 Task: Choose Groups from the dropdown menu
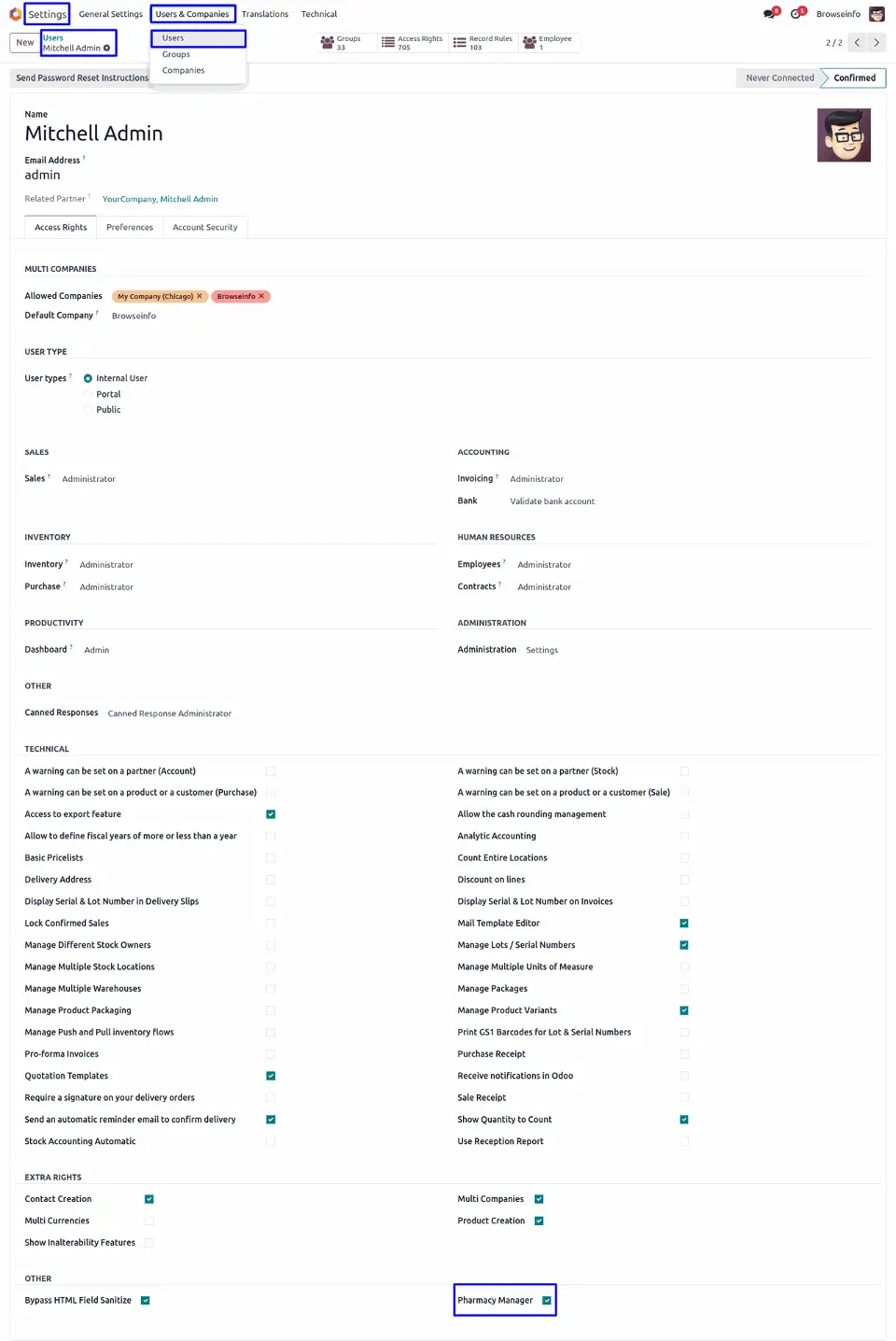pos(176,54)
